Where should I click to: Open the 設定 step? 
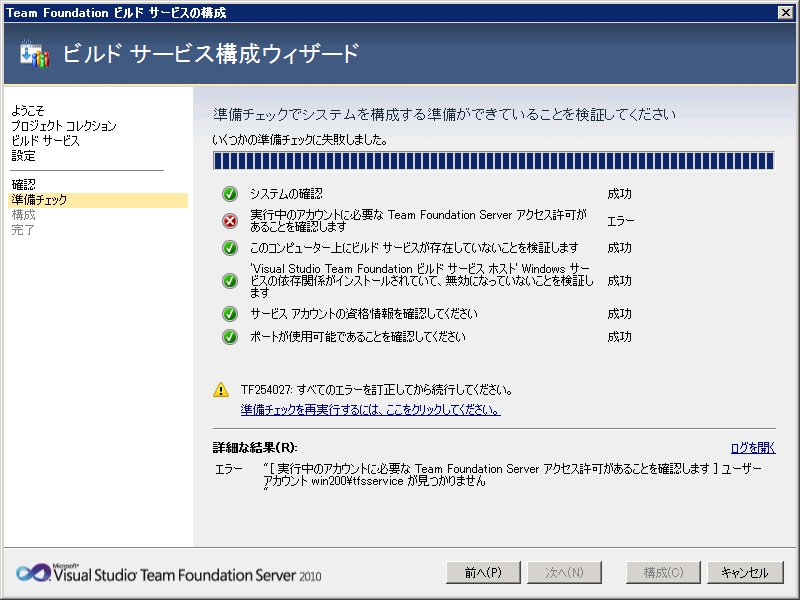tap(23, 156)
